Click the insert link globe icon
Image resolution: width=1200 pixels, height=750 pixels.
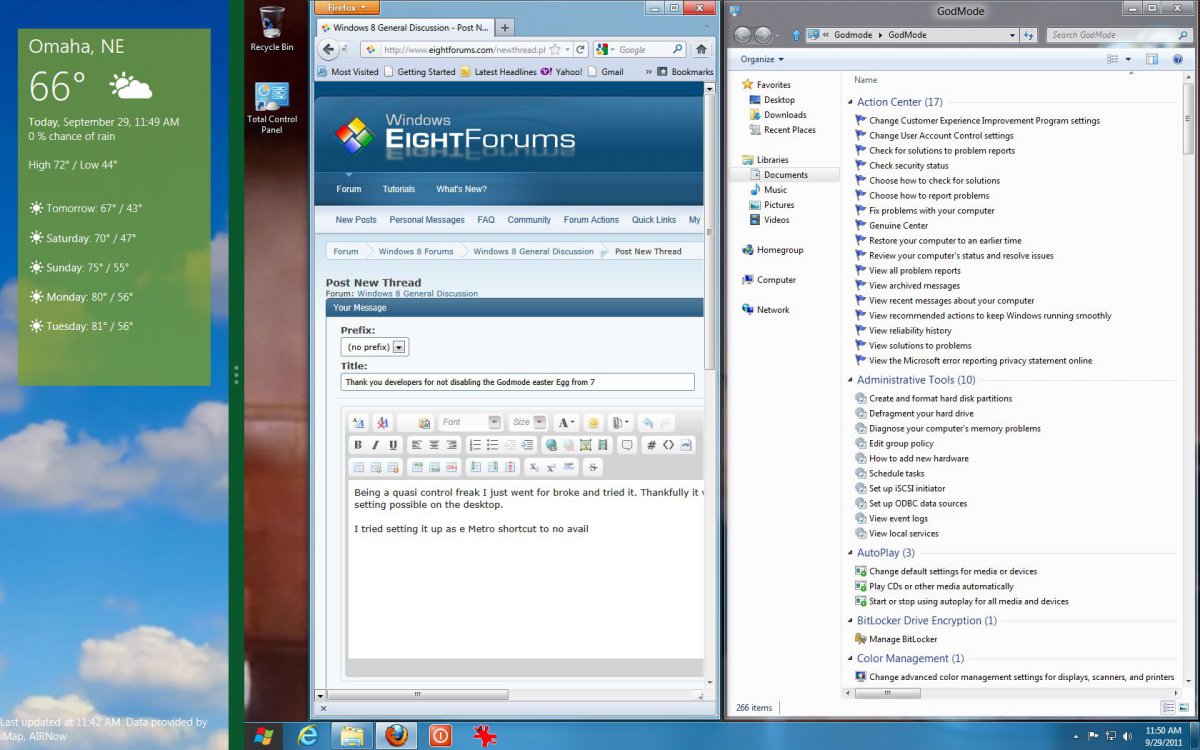pyautogui.click(x=551, y=445)
